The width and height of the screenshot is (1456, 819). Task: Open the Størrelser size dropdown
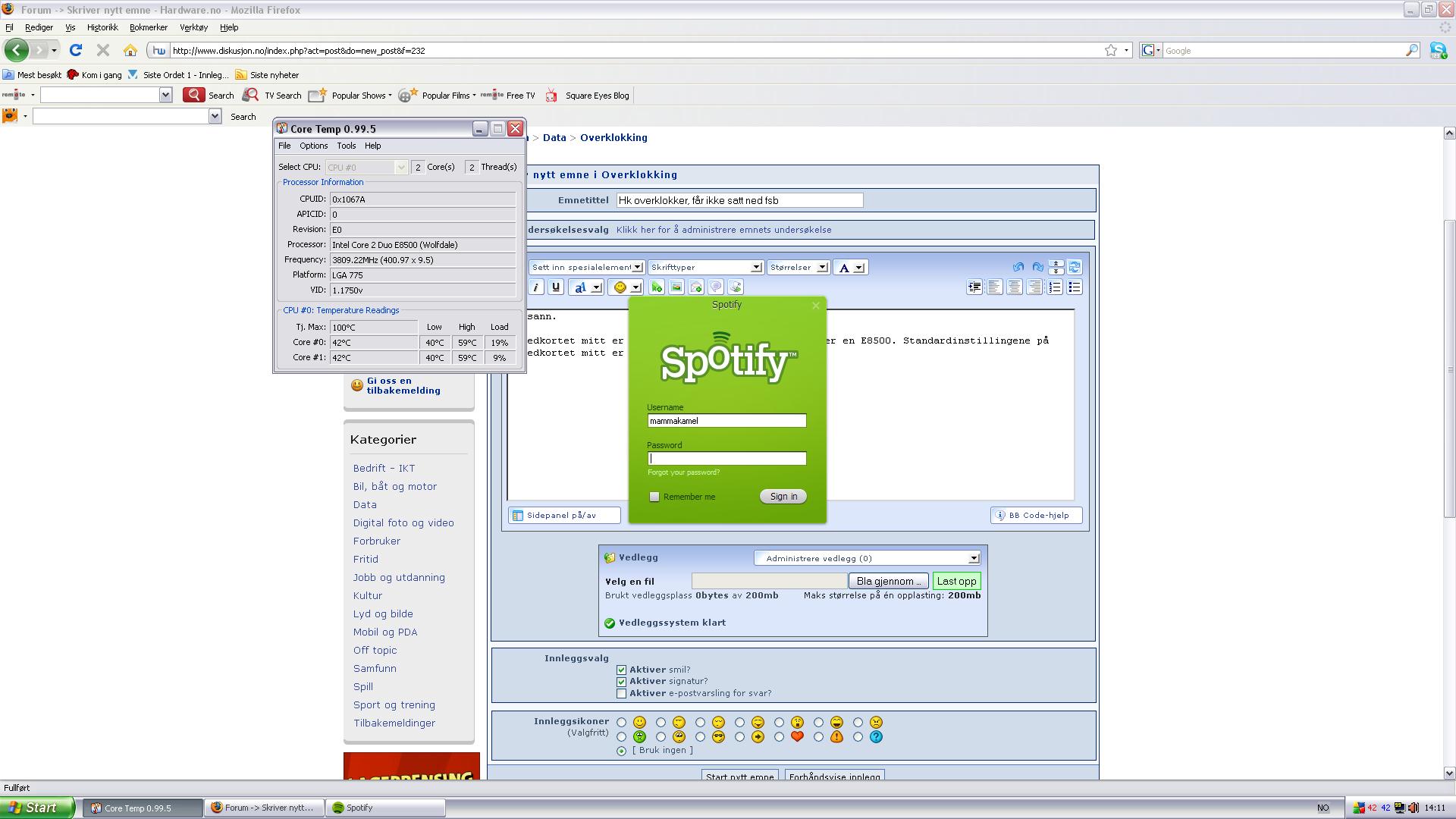click(x=798, y=267)
